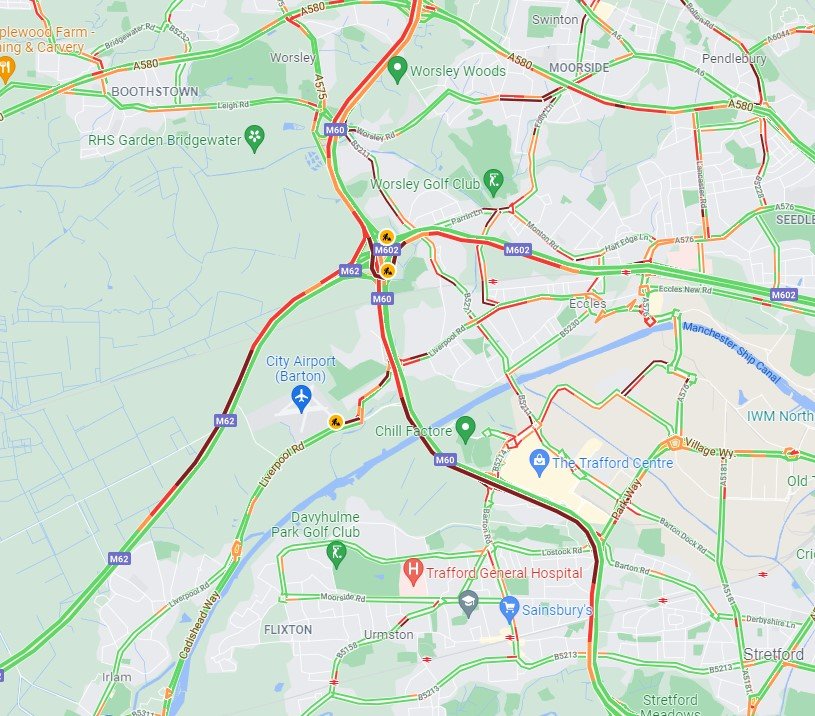This screenshot has height=716, width=815.
Task: Click the Davyhulme Park Golf Club marker
Action: click(336, 554)
